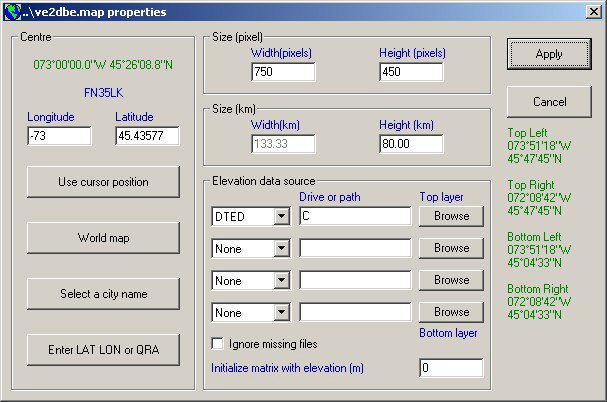Open the DTED elevation source dropdown

(282, 216)
